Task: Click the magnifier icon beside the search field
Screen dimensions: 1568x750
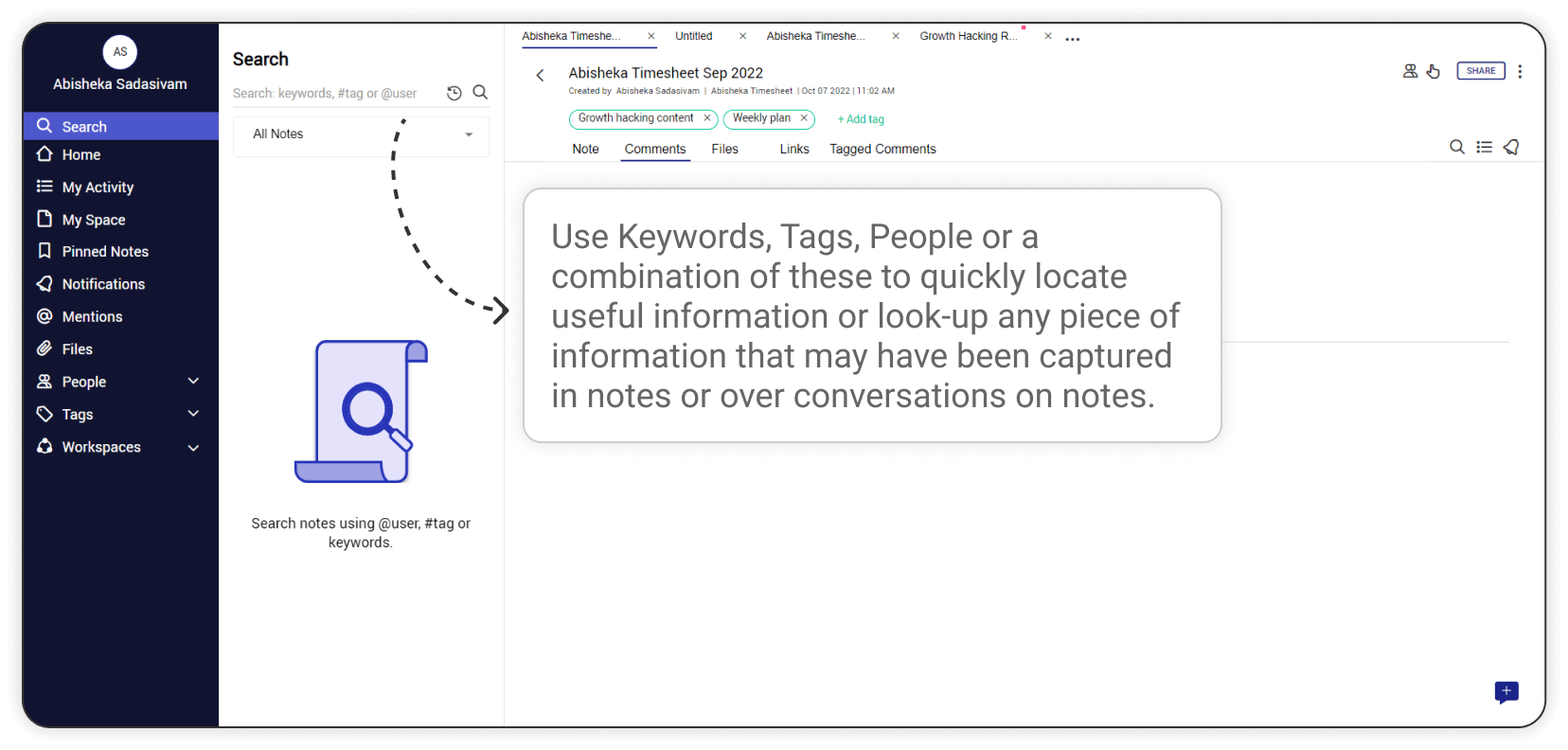Action: (x=480, y=93)
